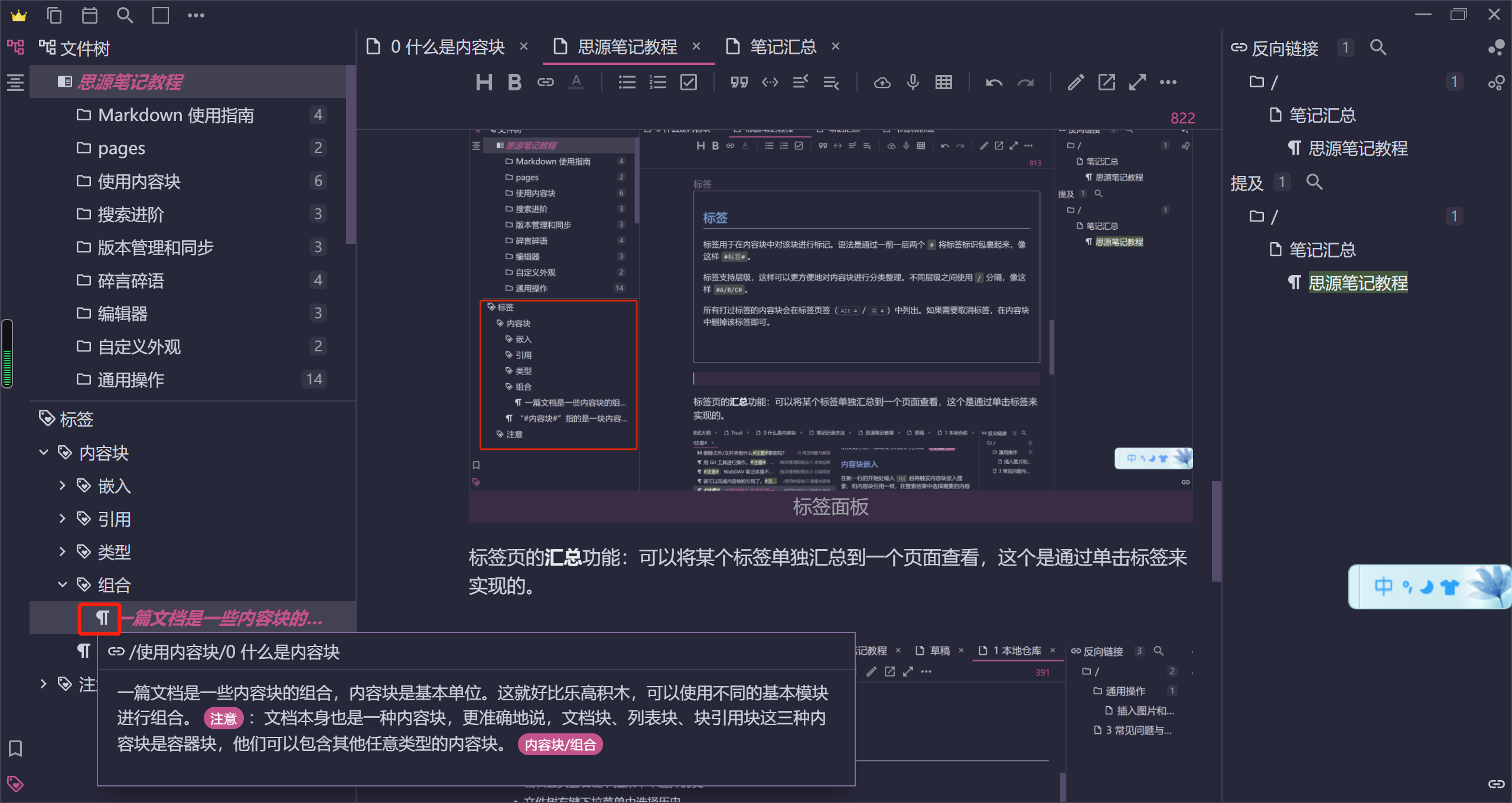1512x803 pixels.
Task: Click the cloud upload icon
Action: [882, 83]
